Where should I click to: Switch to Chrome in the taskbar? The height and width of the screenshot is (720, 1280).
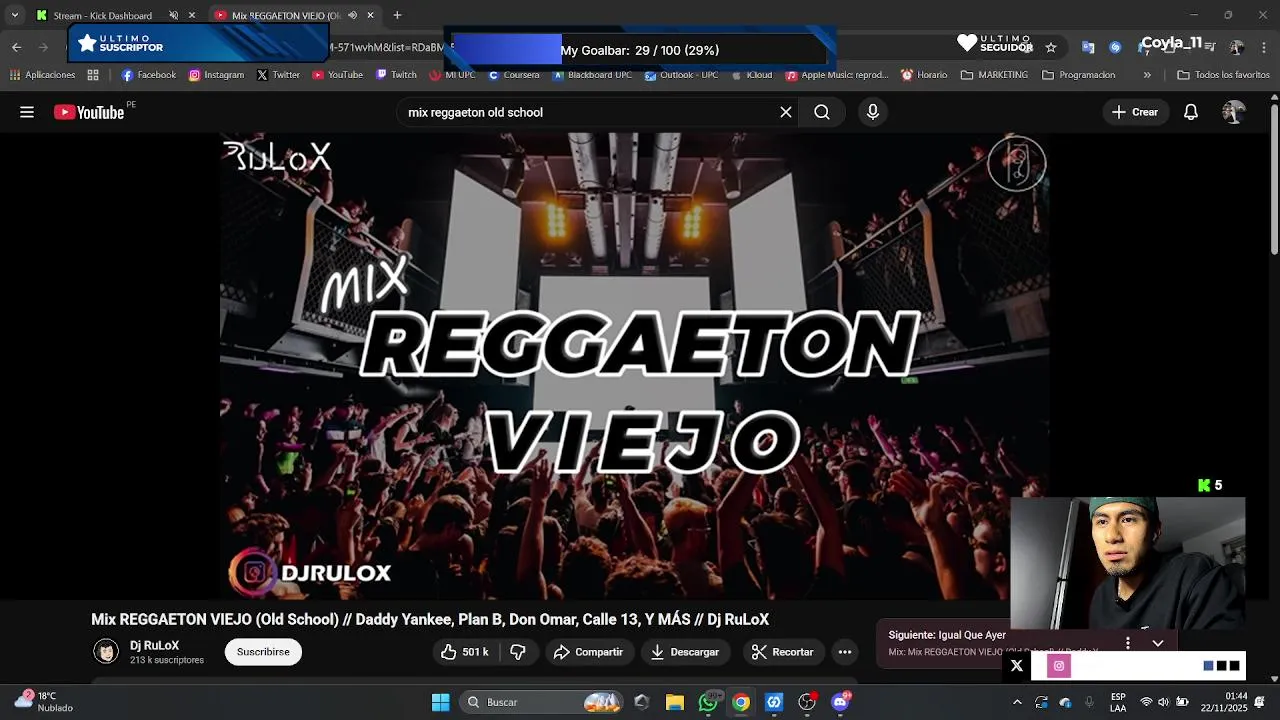pyautogui.click(x=741, y=702)
